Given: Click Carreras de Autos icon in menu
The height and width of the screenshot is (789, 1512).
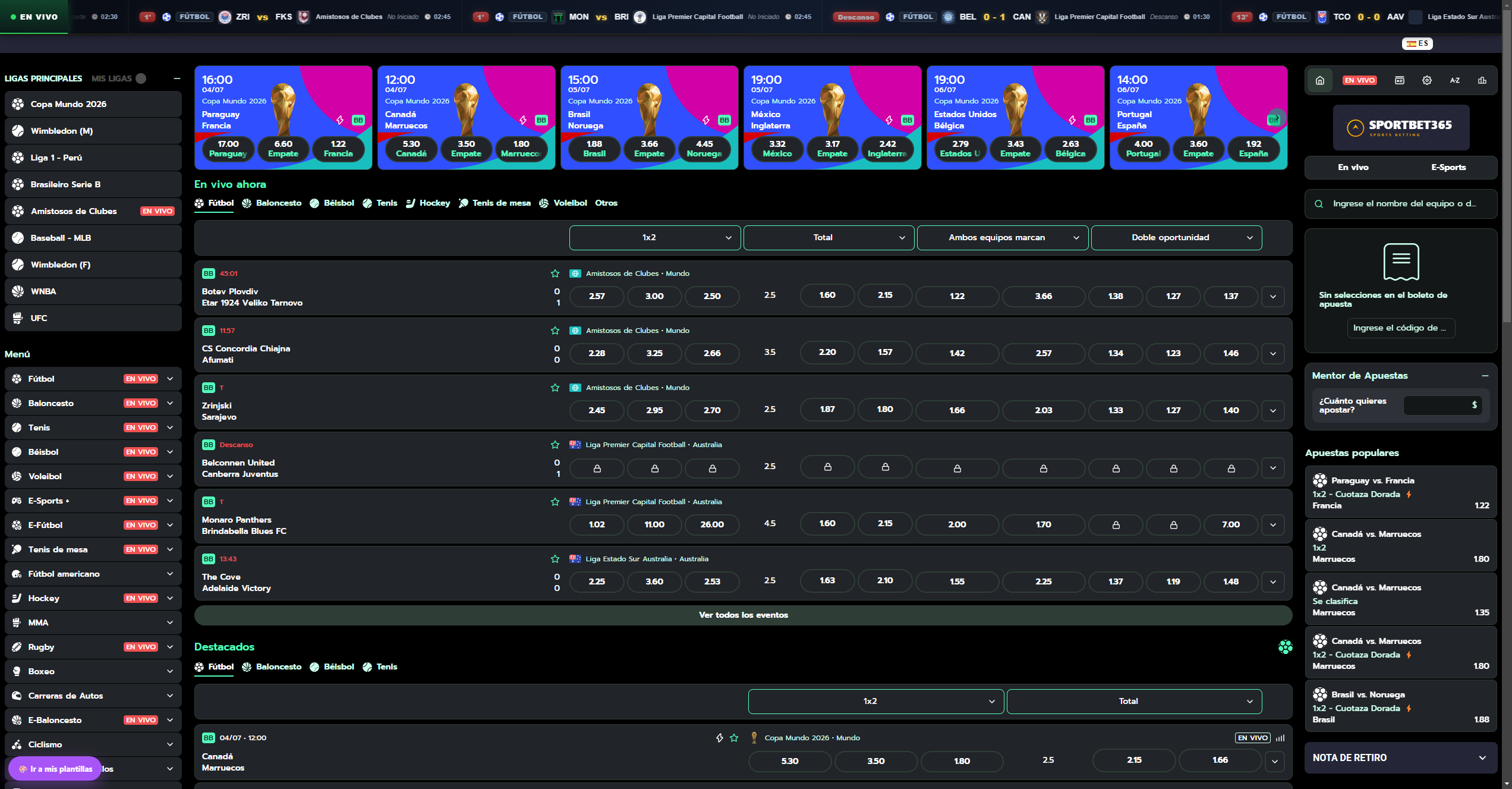Looking at the screenshot, I should [x=17, y=696].
